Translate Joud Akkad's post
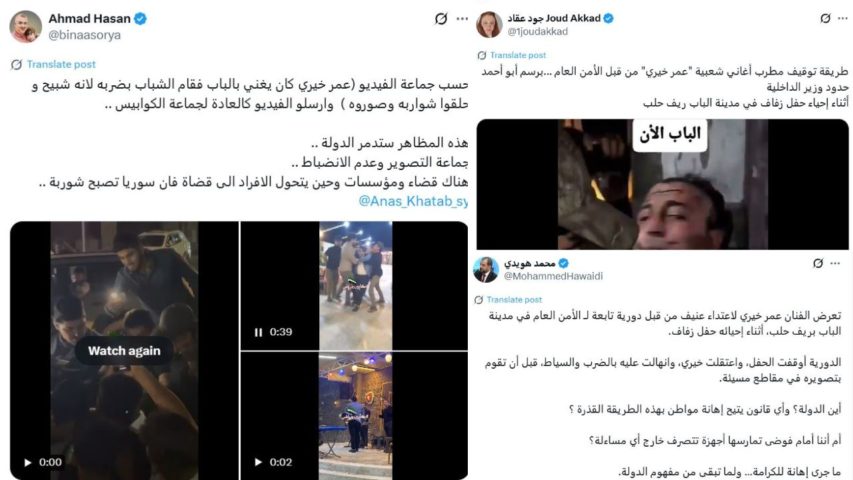This screenshot has height=480, width=853. [x=517, y=55]
